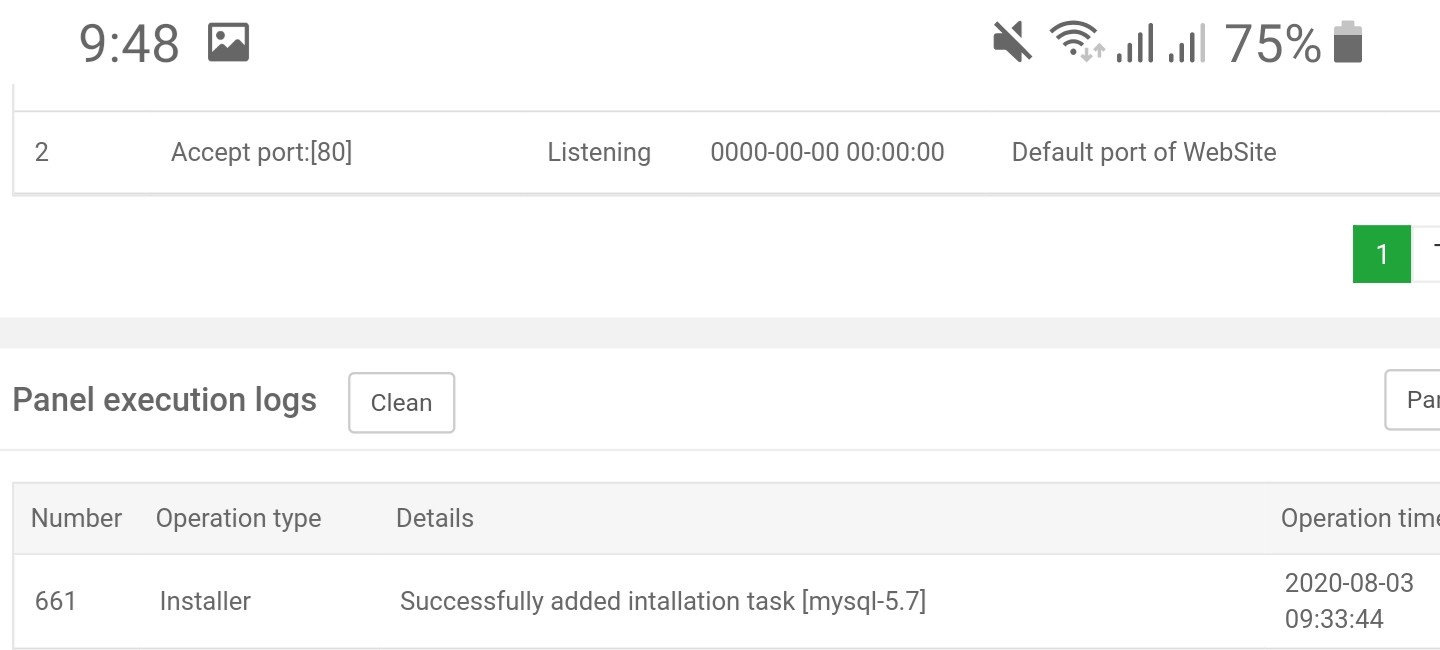This screenshot has height=650, width=1440.
Task: Select the Accept port:[80] entry
Action: 261,152
